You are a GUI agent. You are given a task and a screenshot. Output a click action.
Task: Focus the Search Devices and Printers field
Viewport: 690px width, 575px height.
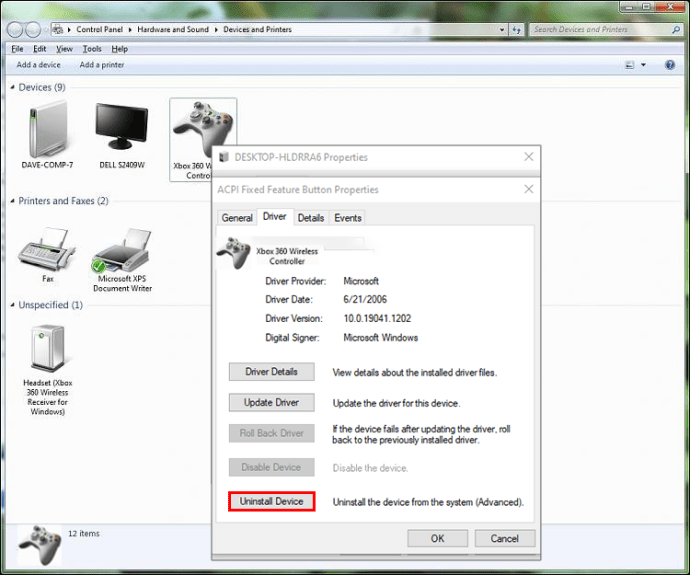point(606,29)
